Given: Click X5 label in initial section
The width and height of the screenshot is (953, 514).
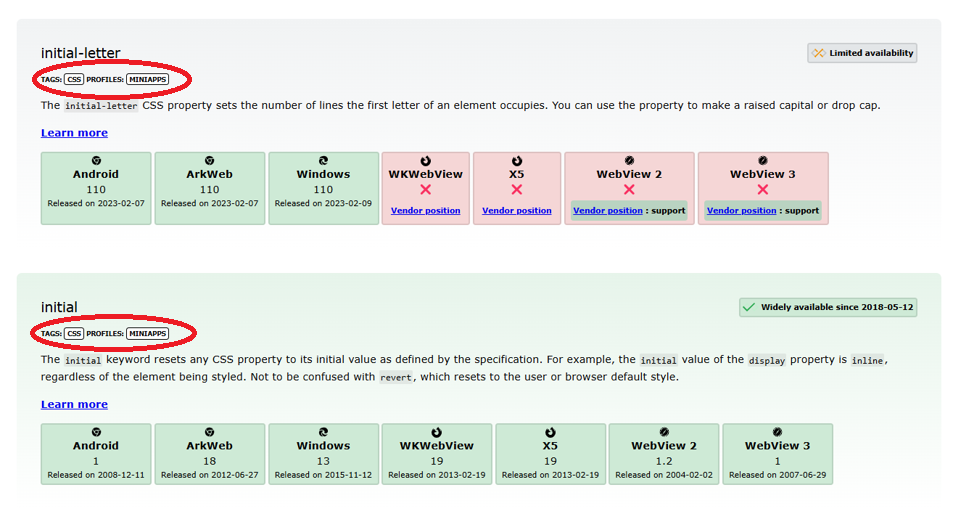Looking at the screenshot, I should coord(550,445).
